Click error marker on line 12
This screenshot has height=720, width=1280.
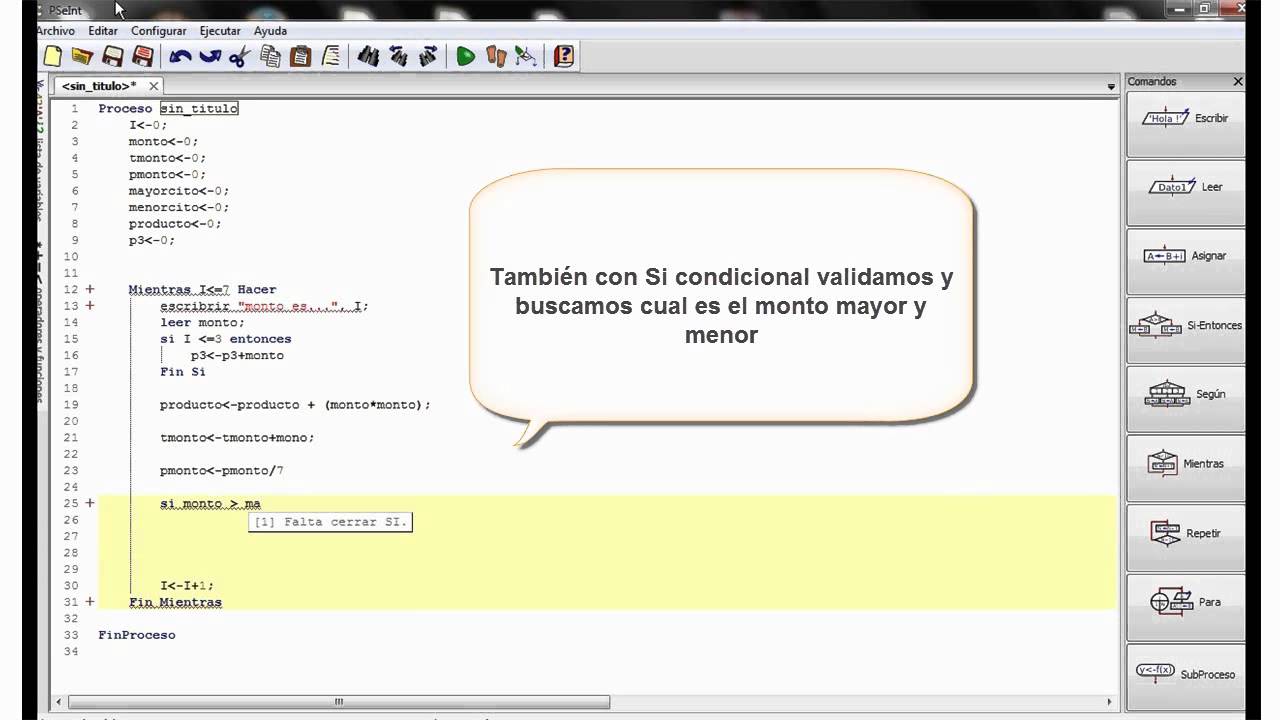pyautogui.click(x=89, y=289)
